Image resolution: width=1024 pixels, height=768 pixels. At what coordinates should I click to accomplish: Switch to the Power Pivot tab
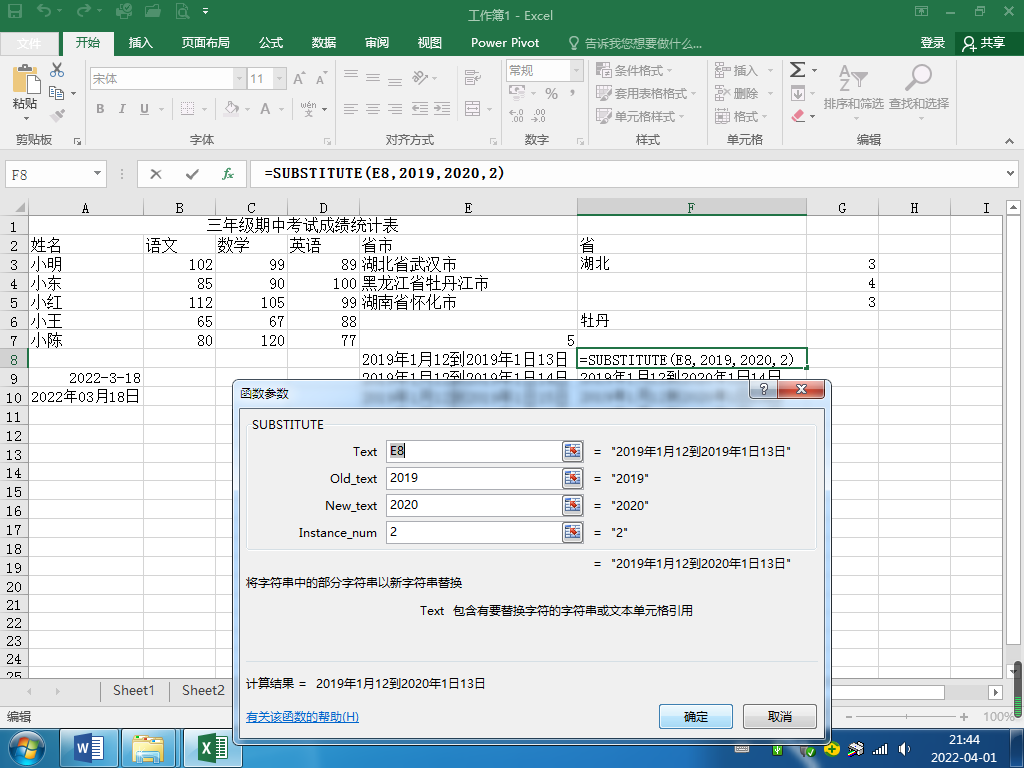[x=505, y=42]
